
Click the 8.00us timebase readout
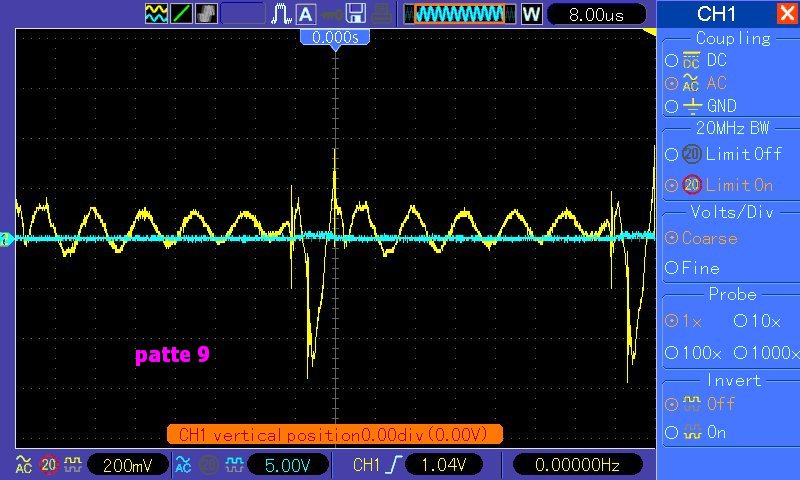(594, 14)
